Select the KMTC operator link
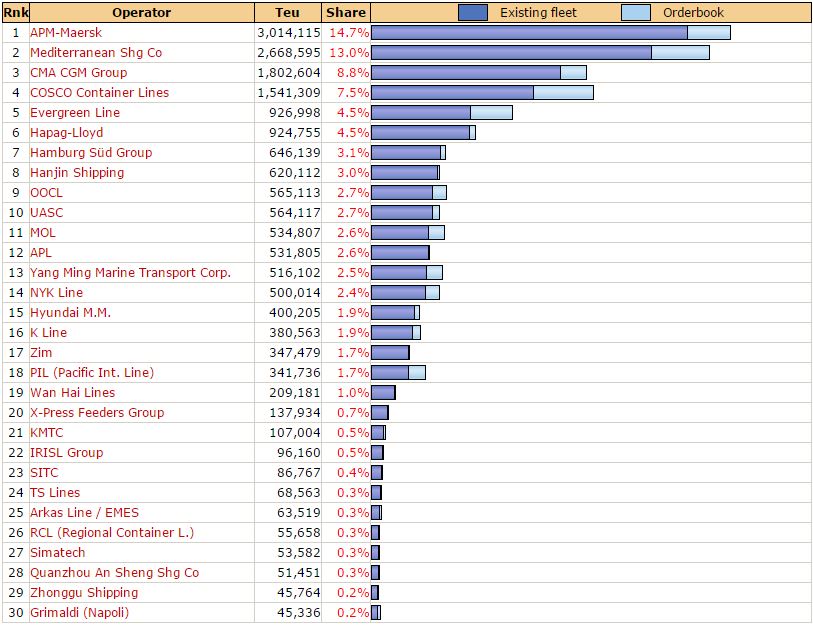 point(47,432)
